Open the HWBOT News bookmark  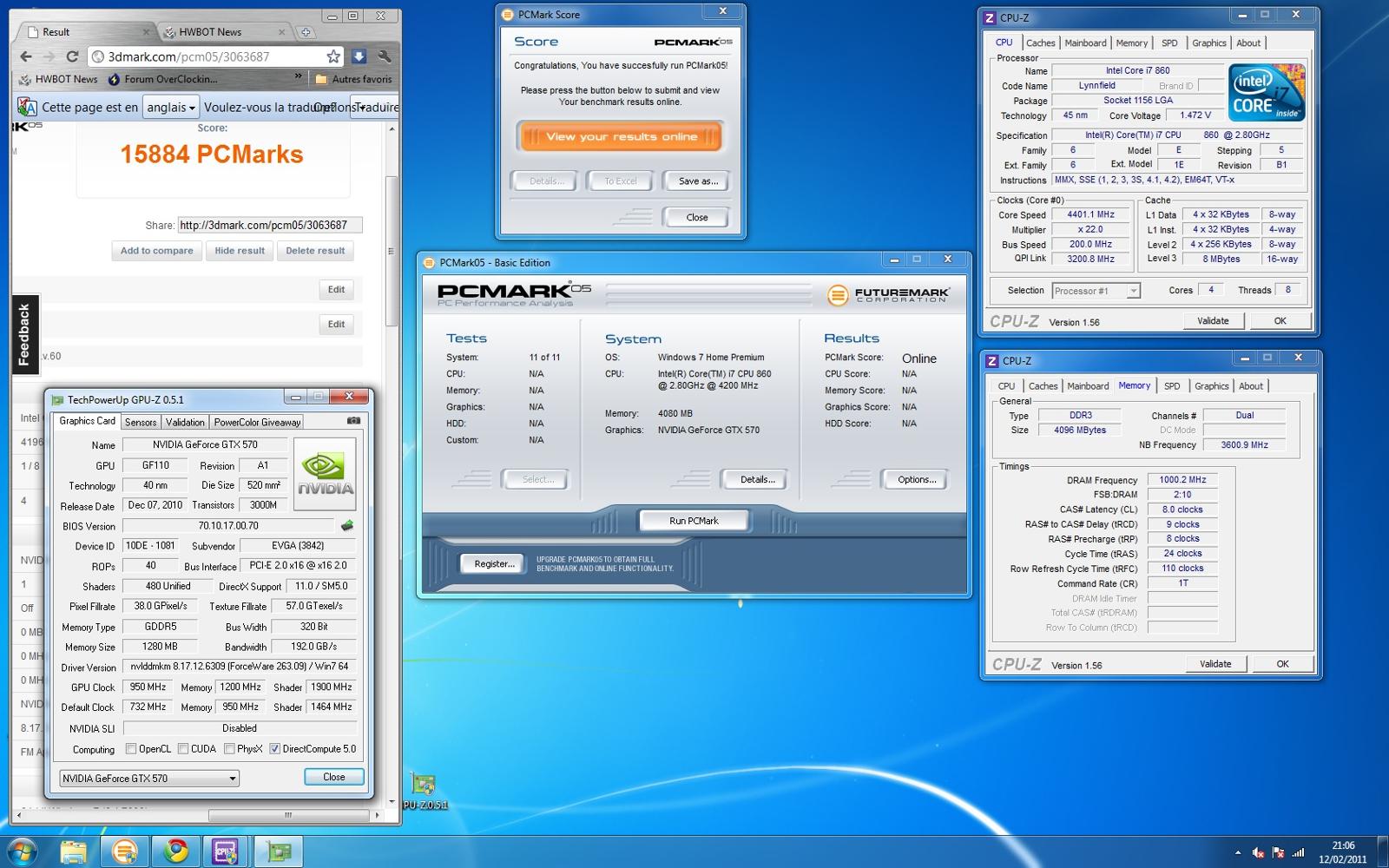[57, 78]
